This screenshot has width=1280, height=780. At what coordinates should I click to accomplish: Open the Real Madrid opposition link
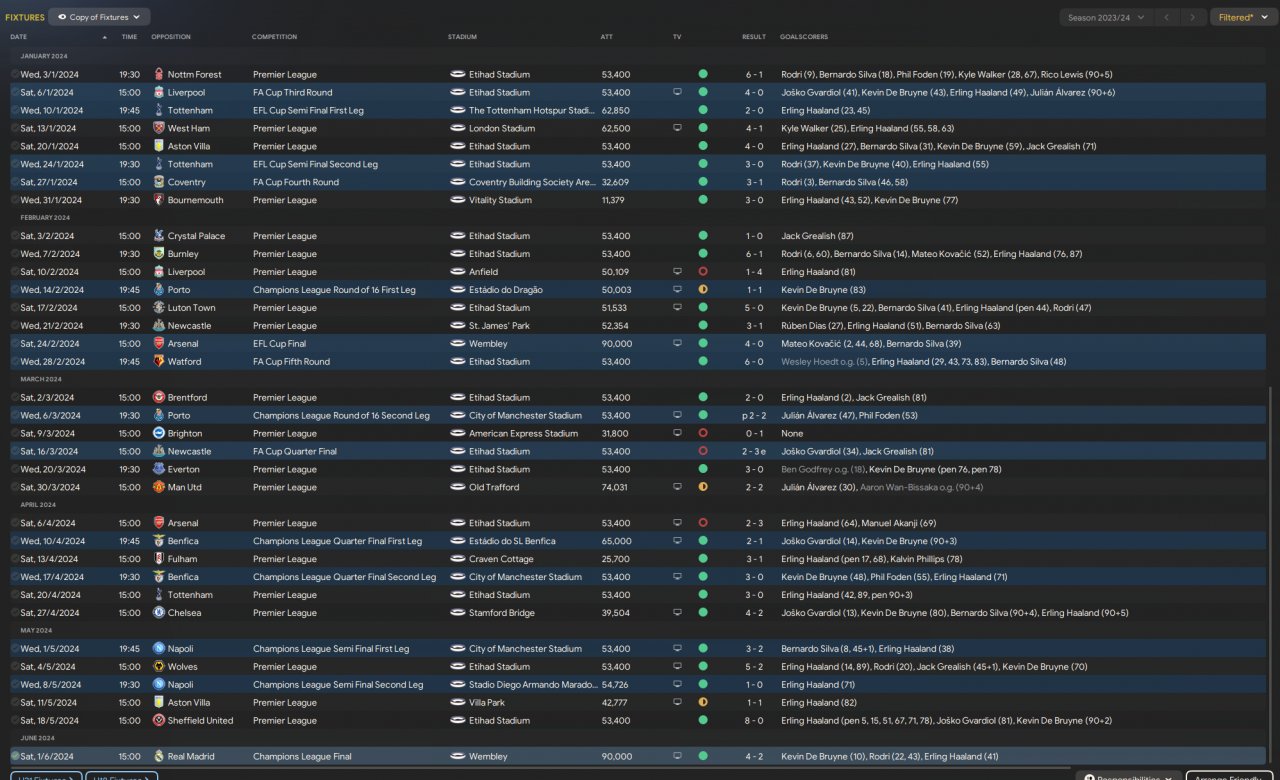pos(191,757)
